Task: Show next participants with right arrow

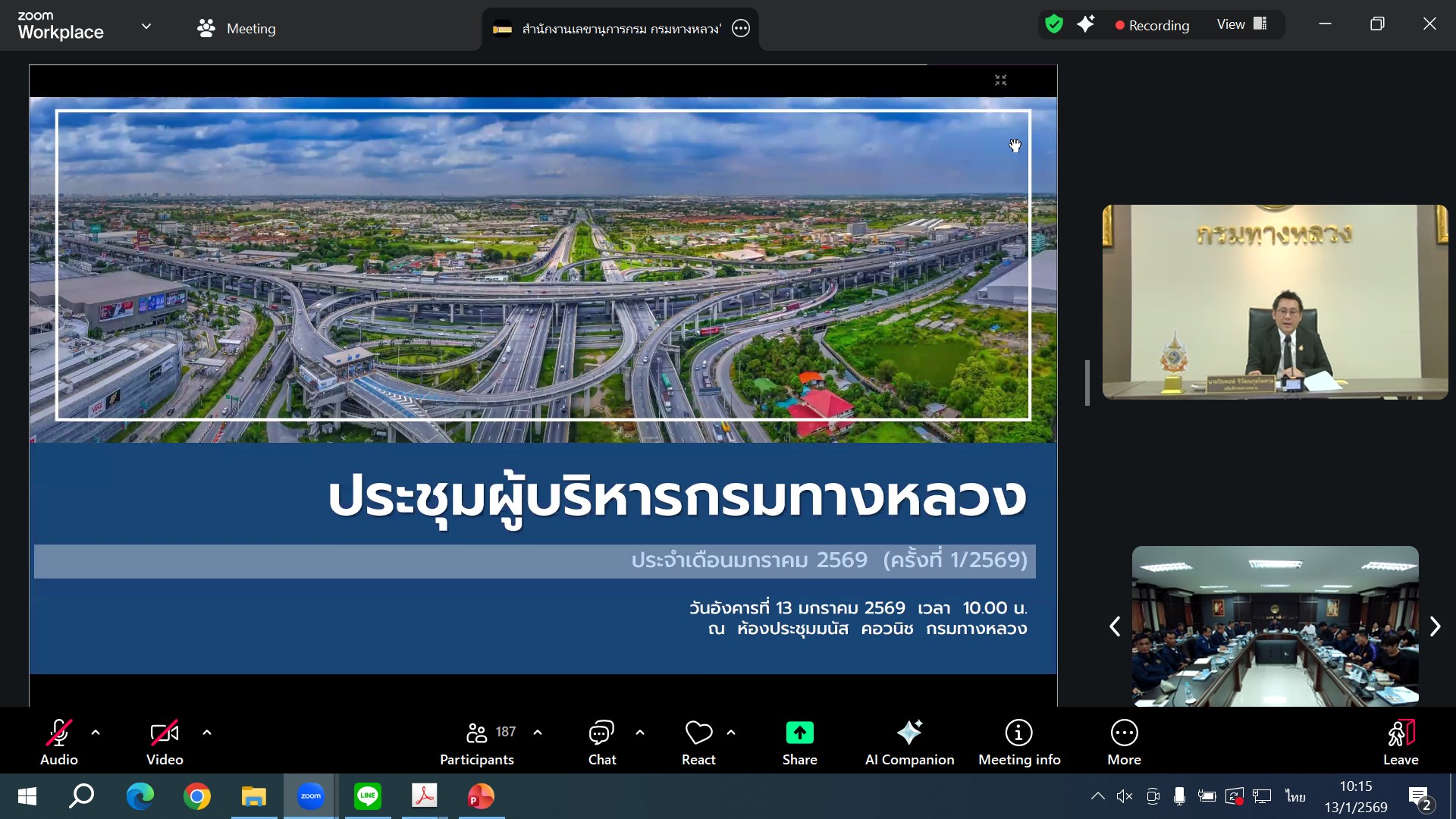Action: (x=1435, y=626)
